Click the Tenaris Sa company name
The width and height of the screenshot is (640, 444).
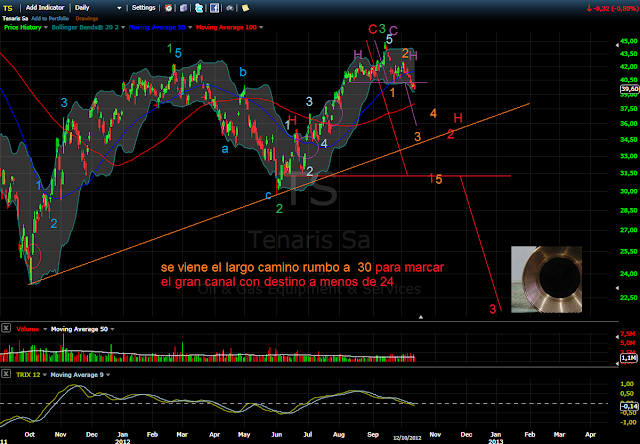(x=15, y=18)
